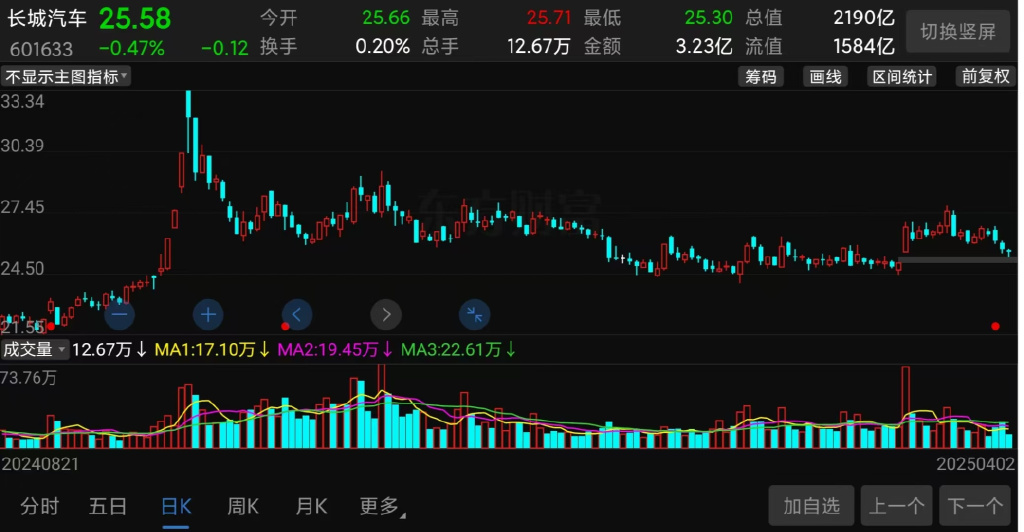
Task: Click the 73.76万 volume axis label
Action: [28, 378]
